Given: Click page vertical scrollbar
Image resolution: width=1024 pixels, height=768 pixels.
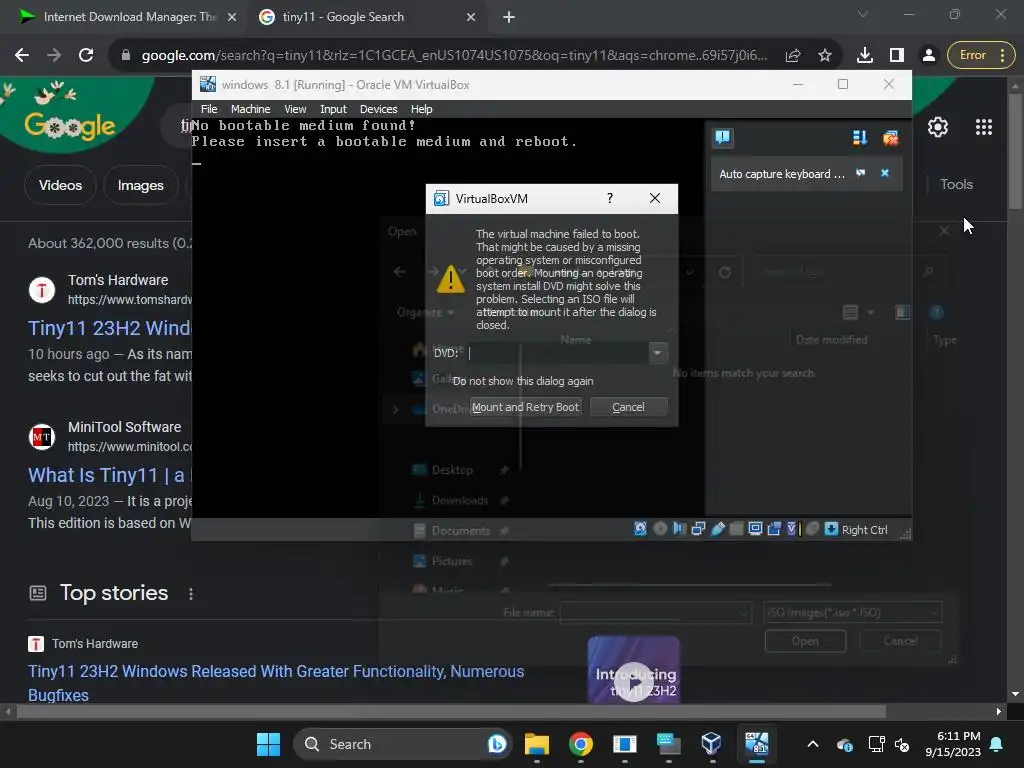Looking at the screenshot, I should (x=1015, y=152).
